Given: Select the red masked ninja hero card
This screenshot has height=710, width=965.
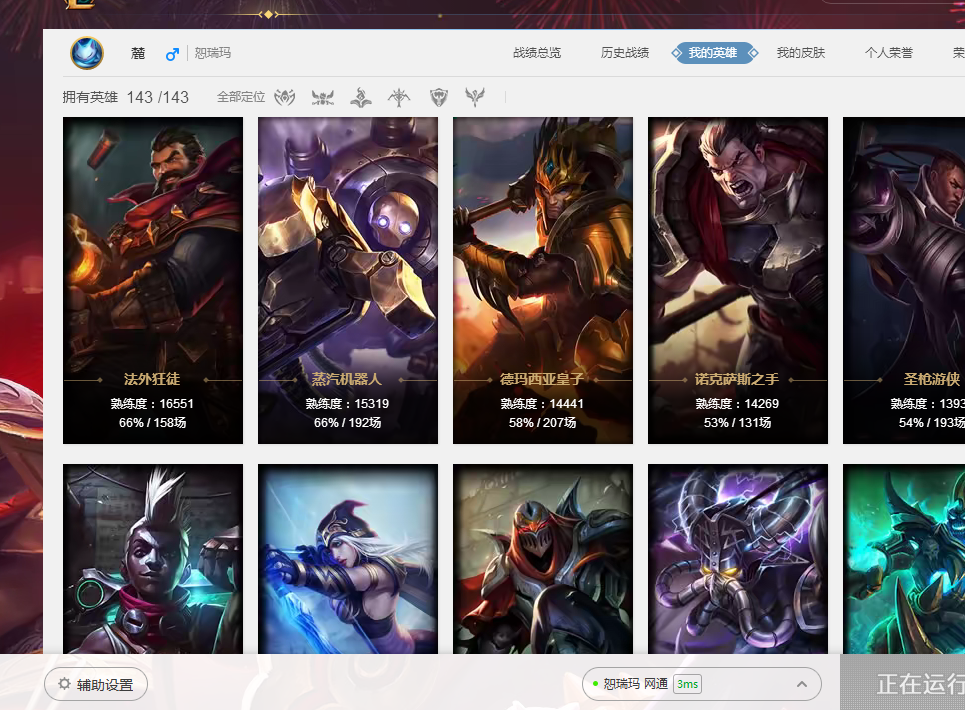Looking at the screenshot, I should click(x=543, y=559).
